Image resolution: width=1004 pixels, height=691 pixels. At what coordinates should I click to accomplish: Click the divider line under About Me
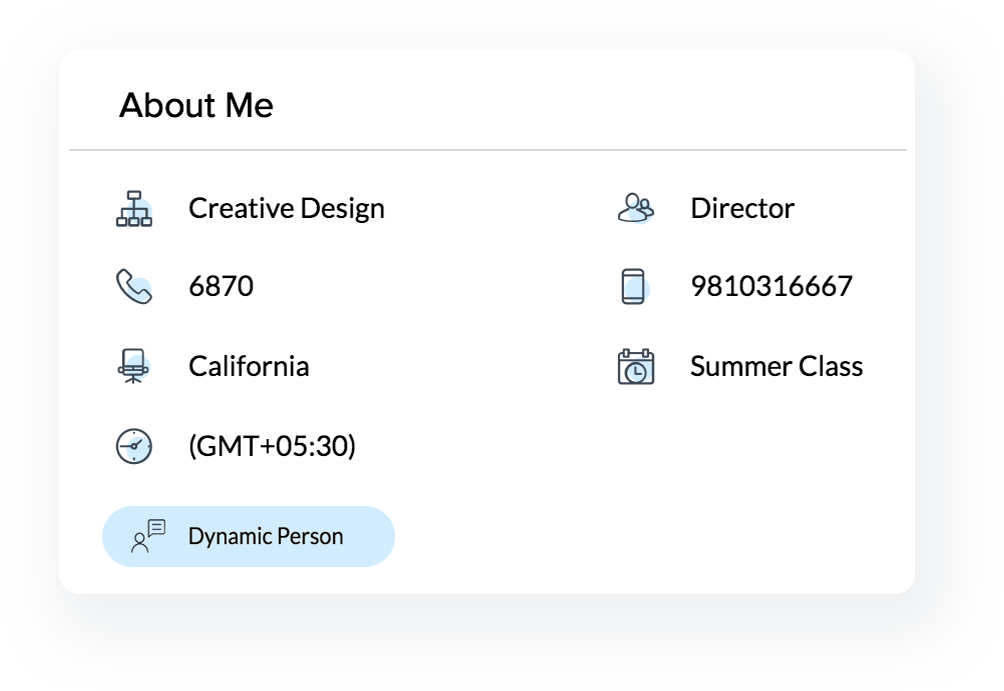point(488,150)
